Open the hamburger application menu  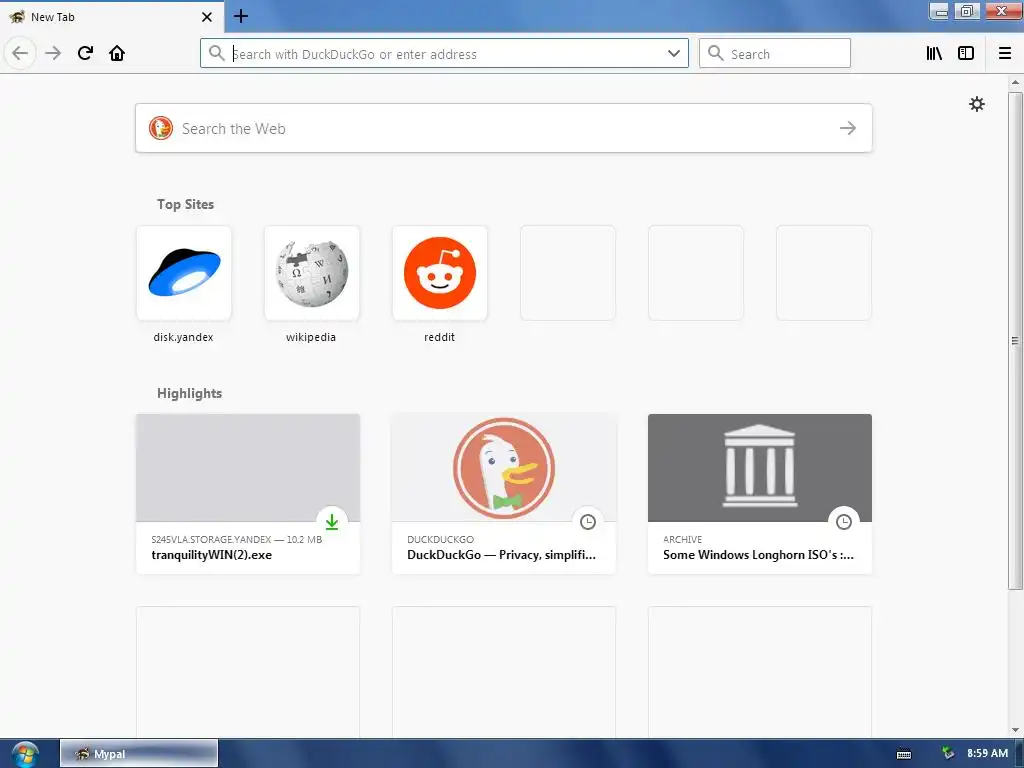[x=1005, y=54]
